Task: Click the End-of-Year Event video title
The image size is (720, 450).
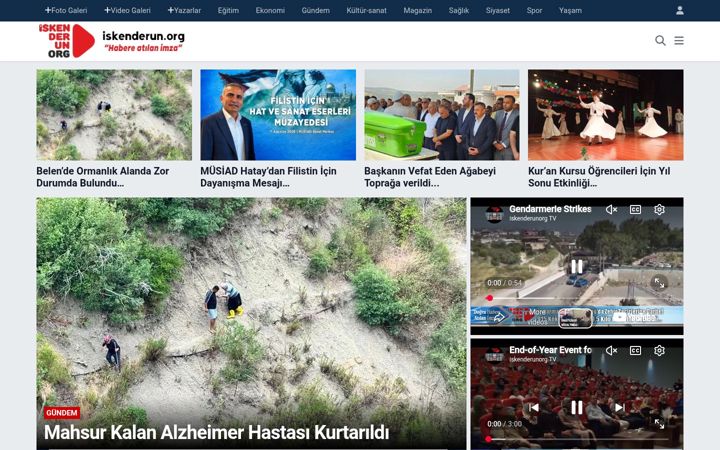Action: pos(550,350)
